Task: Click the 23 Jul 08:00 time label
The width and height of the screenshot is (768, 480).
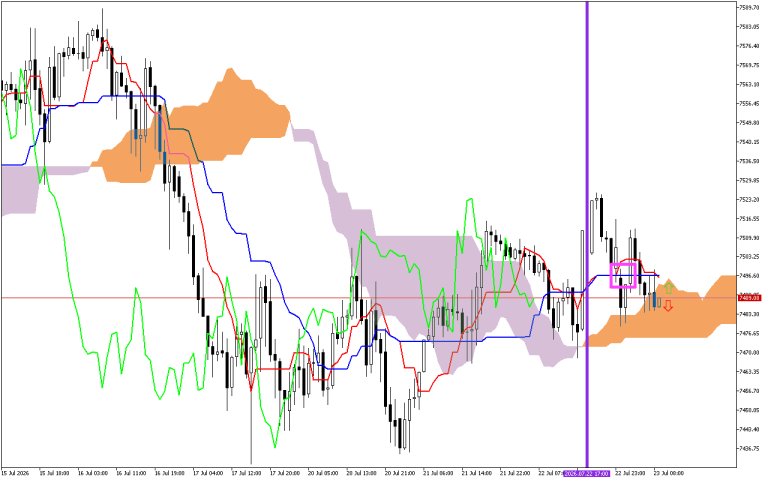Action: 669,474
